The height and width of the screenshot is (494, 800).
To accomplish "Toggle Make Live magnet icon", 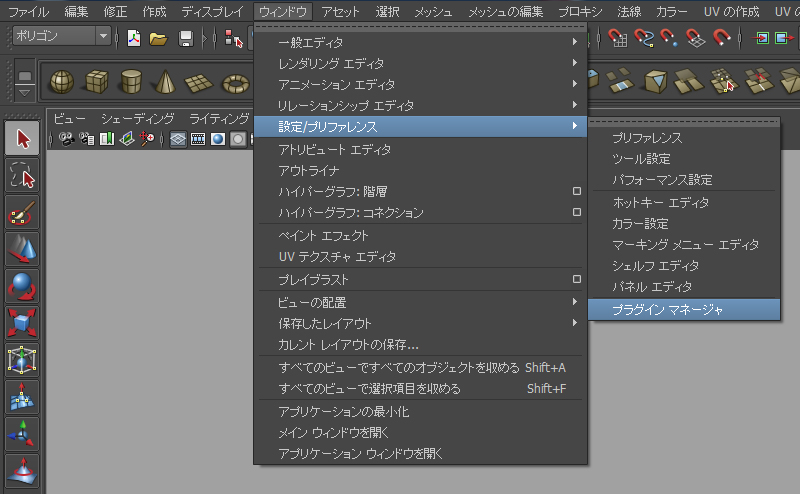I will (x=721, y=38).
